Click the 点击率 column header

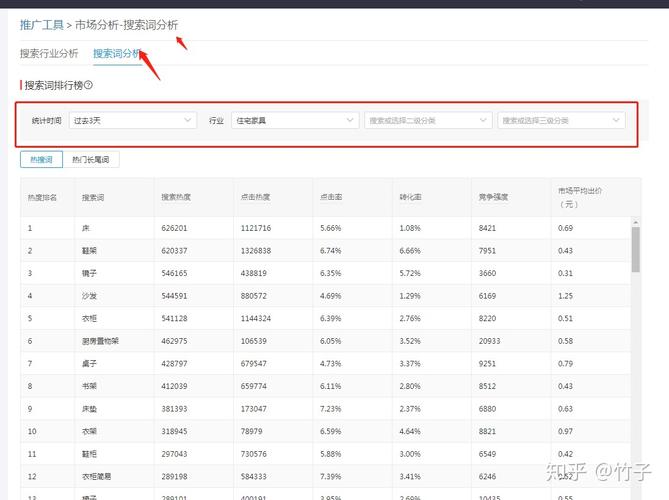331,197
